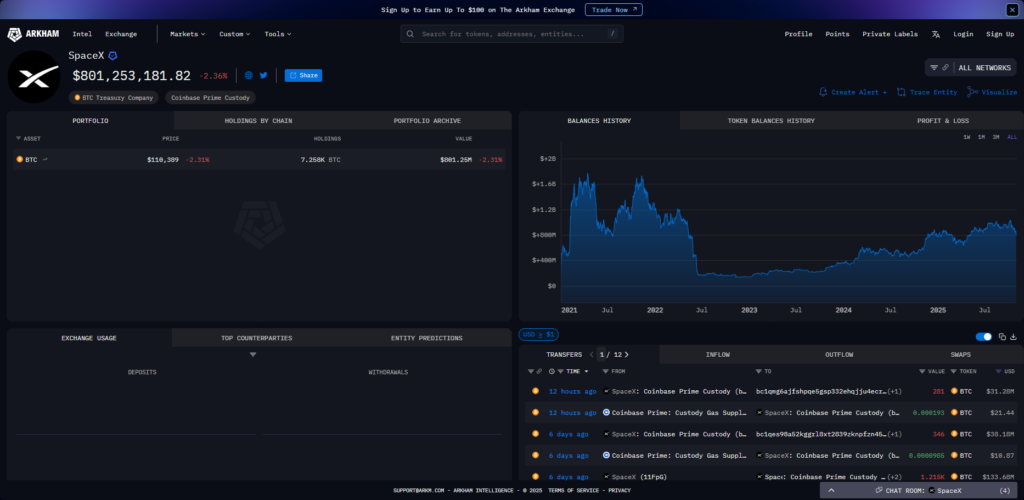This screenshot has width=1024, height=500.
Task: Open the Value column filter
Action: coord(922,371)
